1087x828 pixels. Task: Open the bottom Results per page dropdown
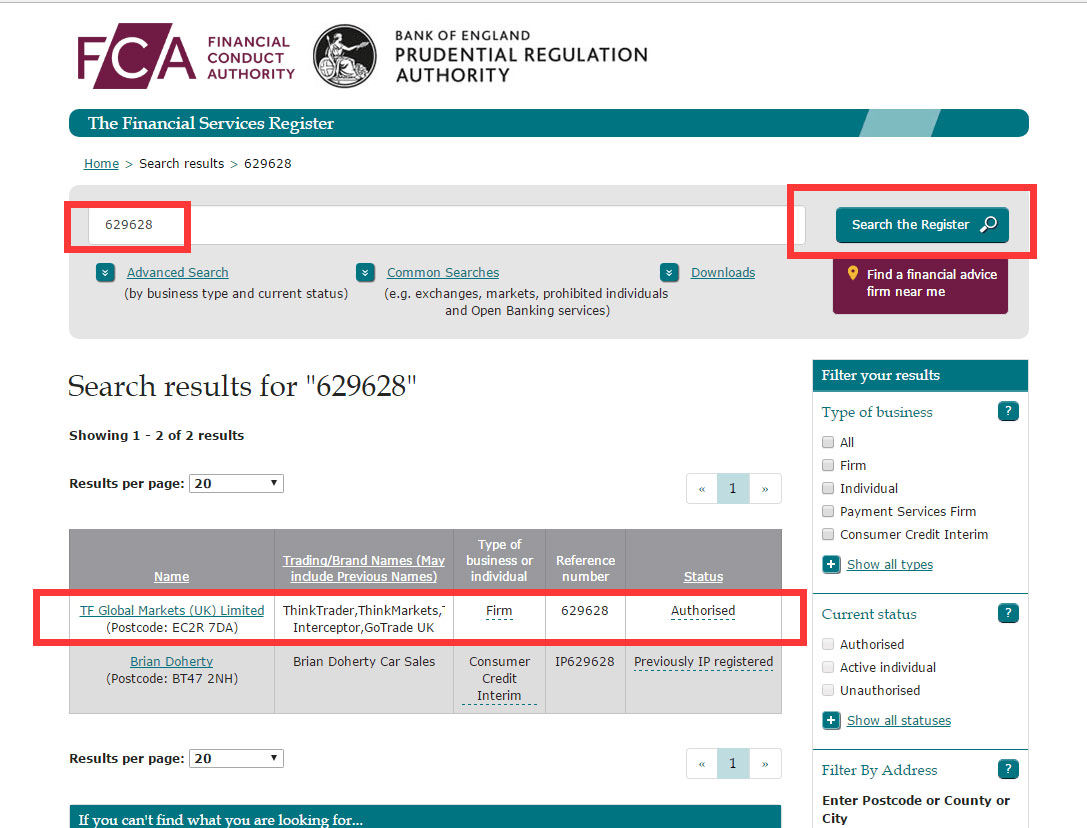point(236,759)
